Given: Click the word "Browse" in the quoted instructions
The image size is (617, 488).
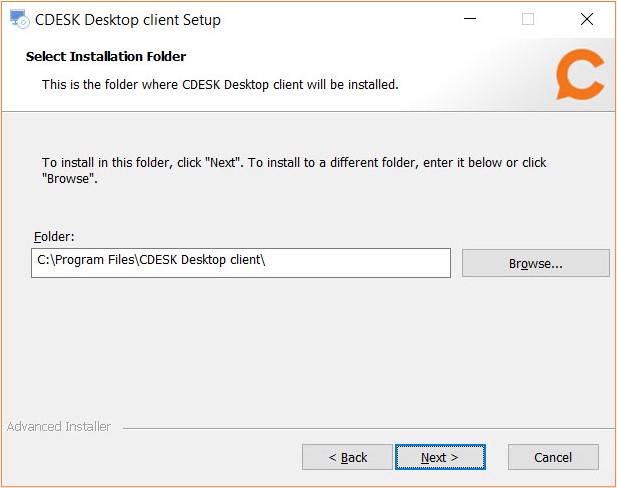Looking at the screenshot, I should (x=68, y=179).
